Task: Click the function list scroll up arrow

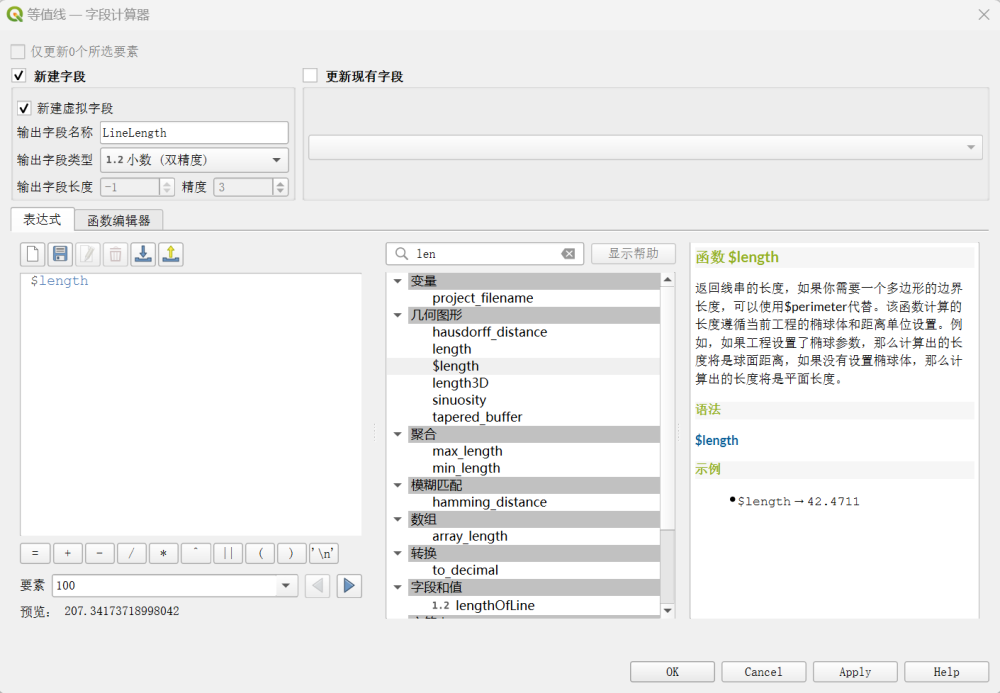Action: [x=667, y=280]
